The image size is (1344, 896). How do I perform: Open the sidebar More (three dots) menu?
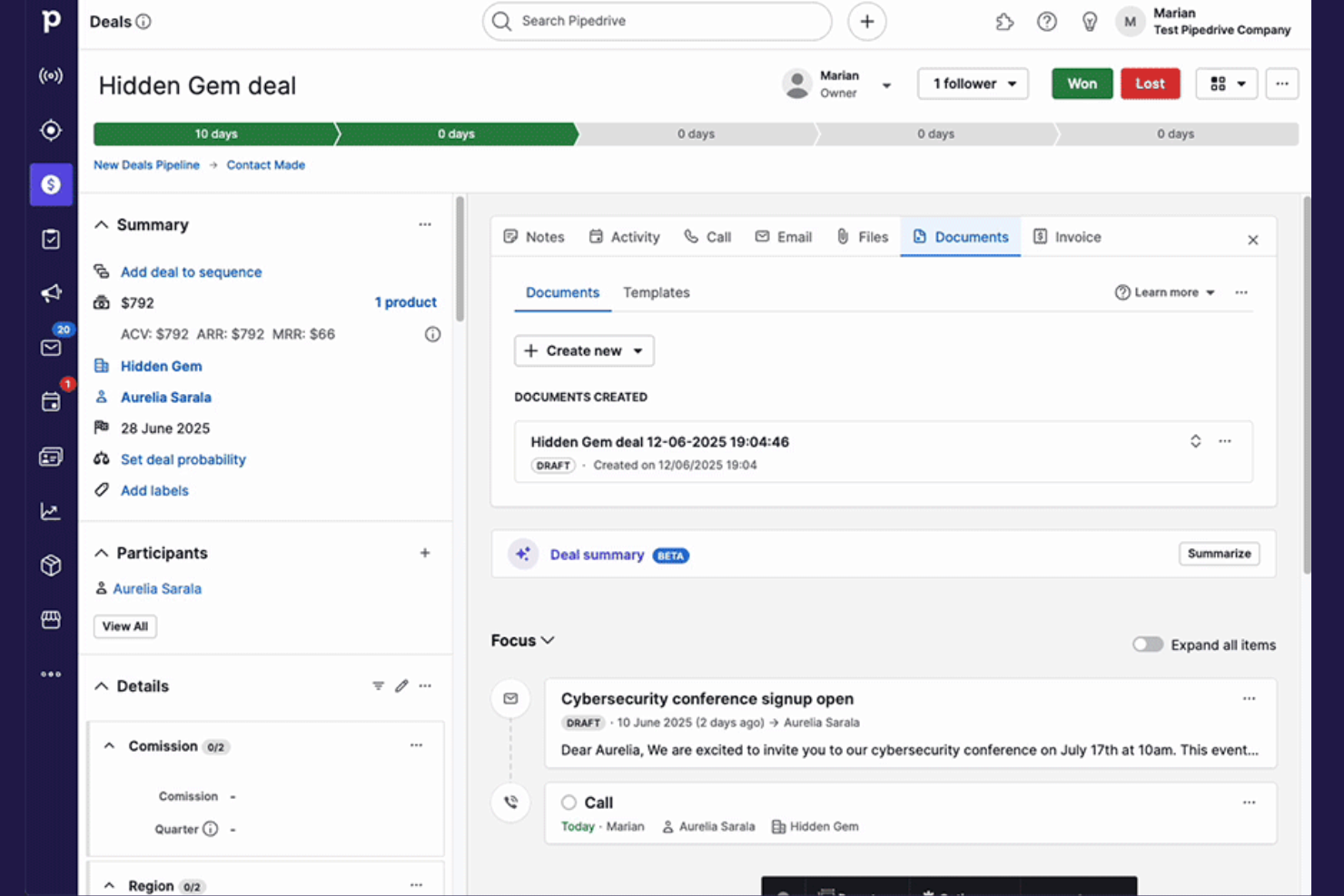point(51,674)
